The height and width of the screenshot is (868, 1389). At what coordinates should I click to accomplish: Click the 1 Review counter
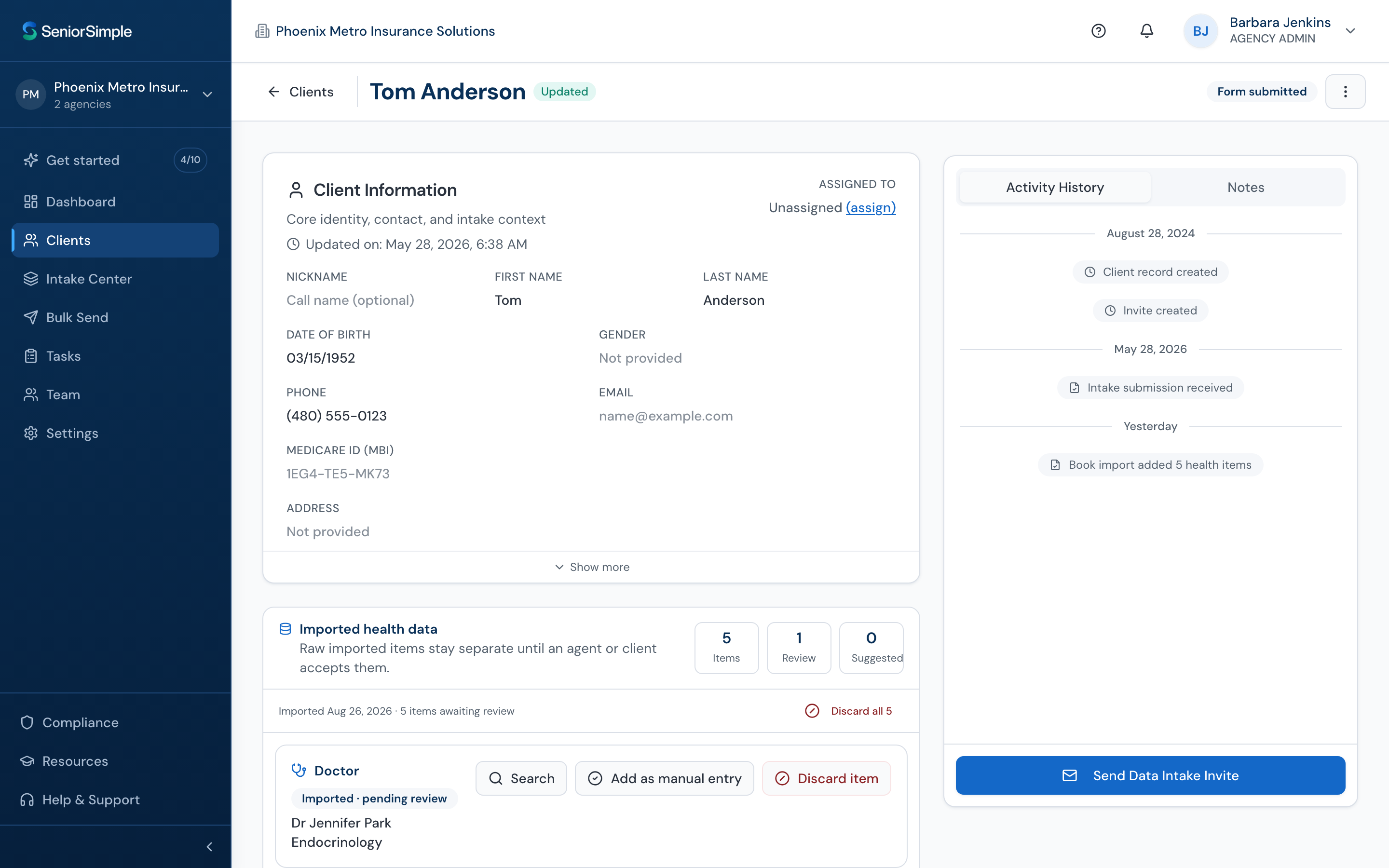coord(798,648)
